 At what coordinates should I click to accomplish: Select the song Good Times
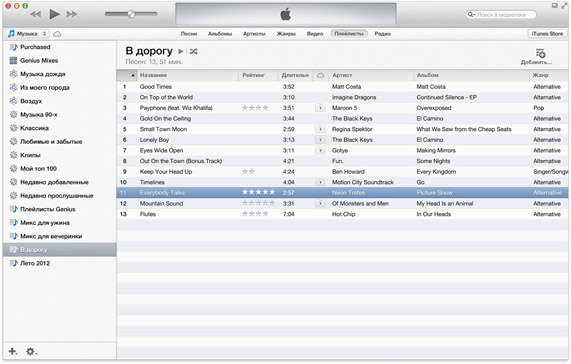click(342, 87)
